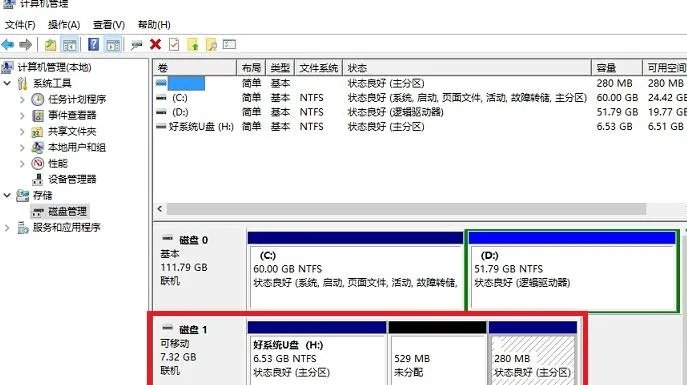Image resolution: width=687 pixels, height=385 pixels.
Task: Sort by the 卷 column header
Action: pyautogui.click(x=195, y=68)
